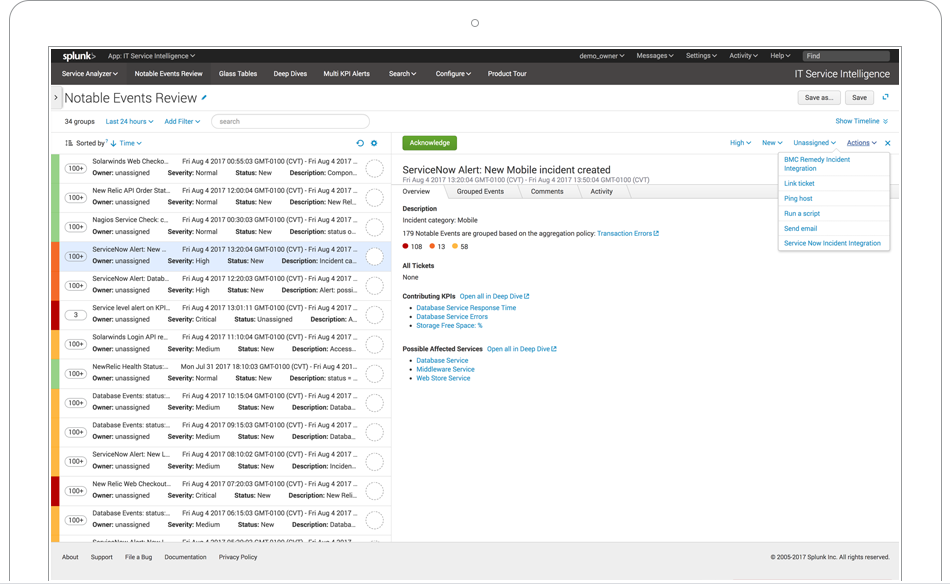Open Middleware Service link
This screenshot has height=584, width=950.
445,370
